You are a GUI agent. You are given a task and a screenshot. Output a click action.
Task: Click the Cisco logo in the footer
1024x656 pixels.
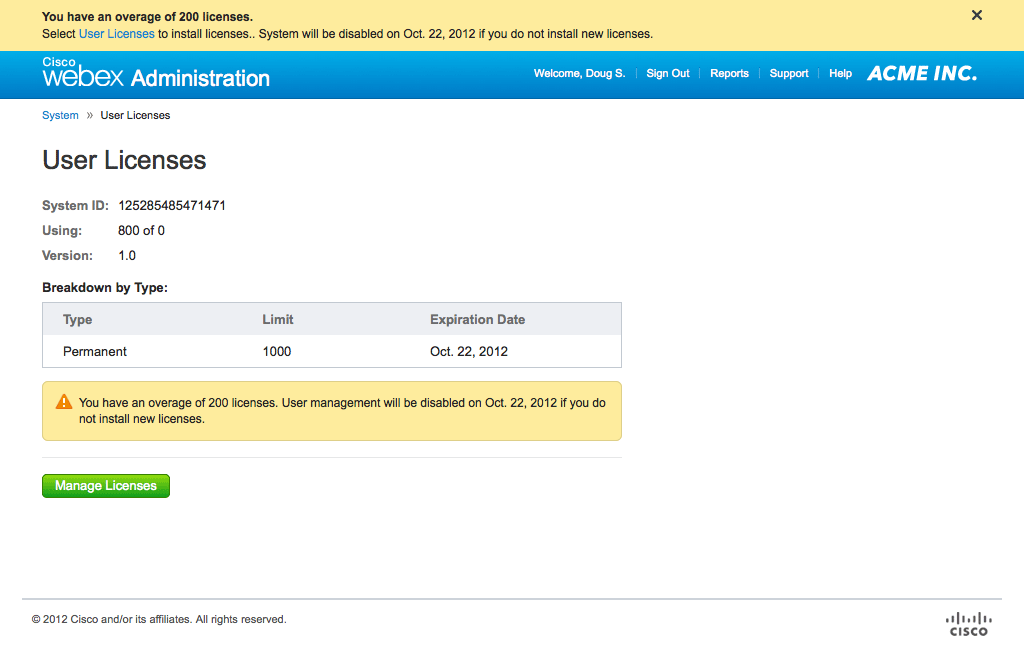pyautogui.click(x=967, y=624)
